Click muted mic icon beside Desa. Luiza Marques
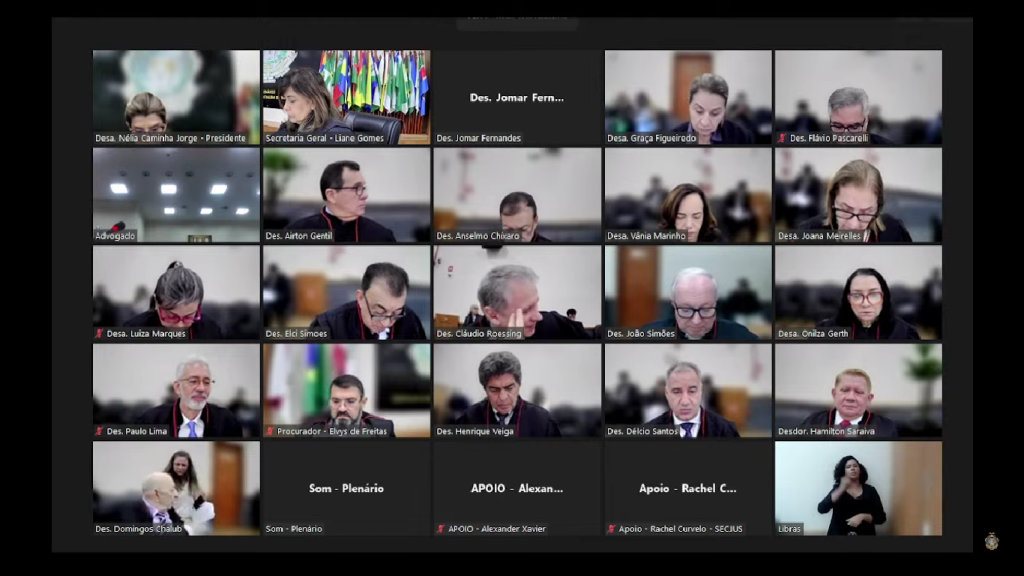1024x576 pixels. (x=99, y=333)
